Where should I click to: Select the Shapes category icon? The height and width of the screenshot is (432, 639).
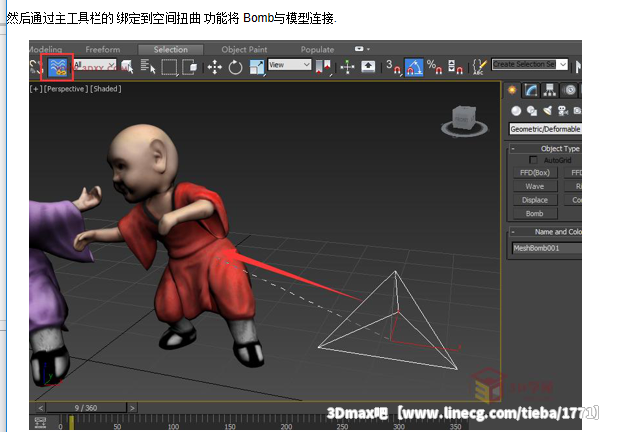click(531, 111)
